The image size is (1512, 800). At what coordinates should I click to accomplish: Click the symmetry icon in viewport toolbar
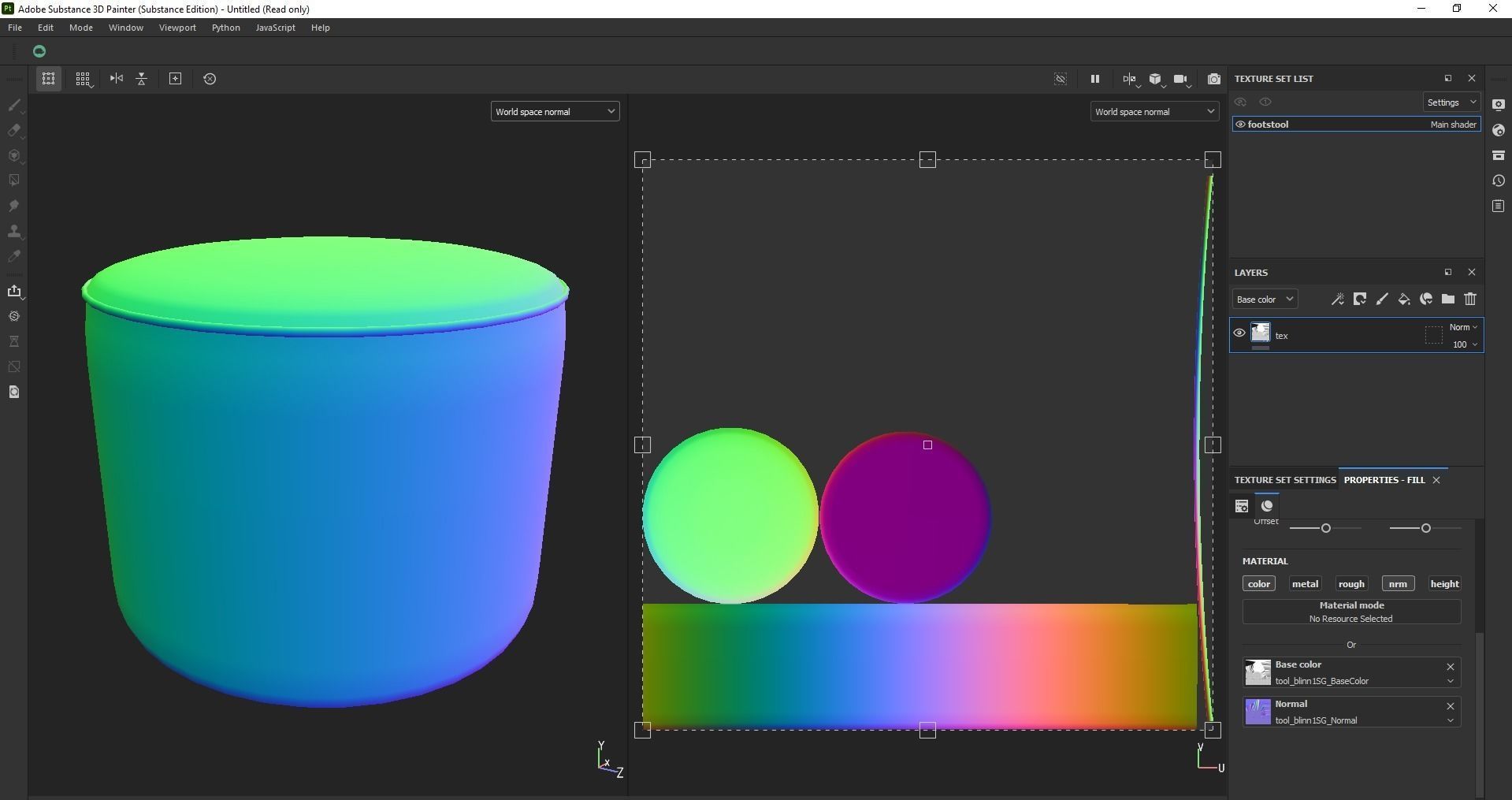point(1130,79)
